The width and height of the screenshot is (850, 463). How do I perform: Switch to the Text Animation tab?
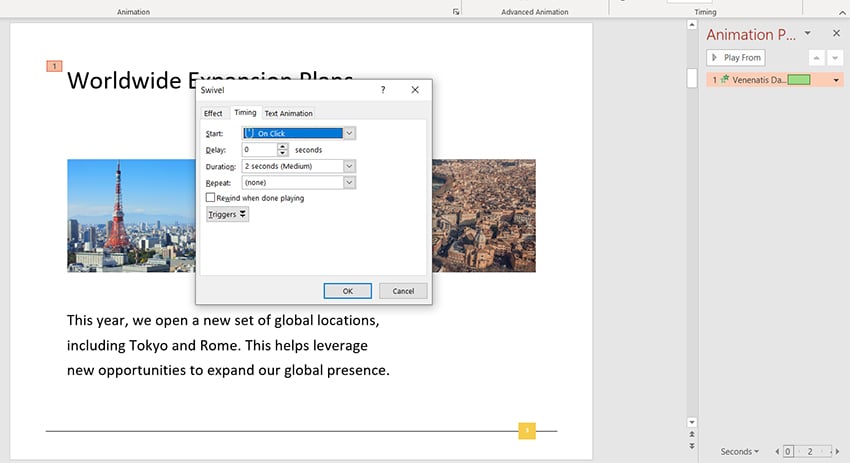tap(288, 113)
